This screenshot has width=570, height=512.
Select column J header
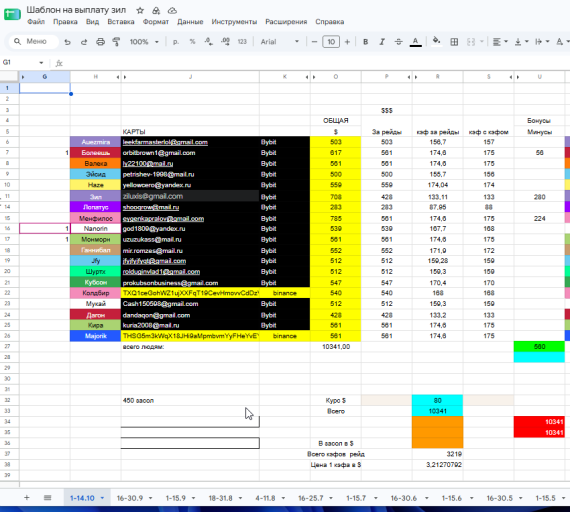click(190, 77)
